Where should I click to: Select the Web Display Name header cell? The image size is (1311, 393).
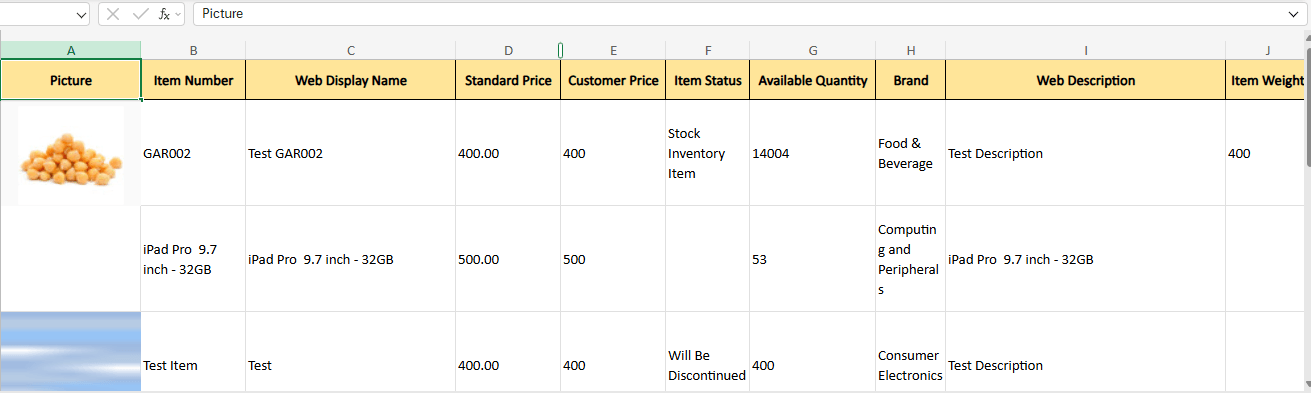(x=350, y=80)
